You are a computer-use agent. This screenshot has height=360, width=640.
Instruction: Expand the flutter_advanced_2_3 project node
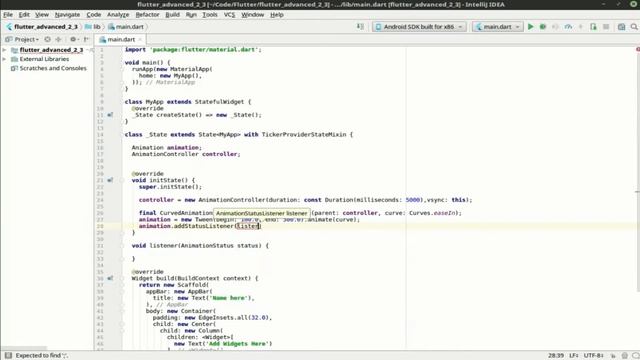click(x=4, y=50)
